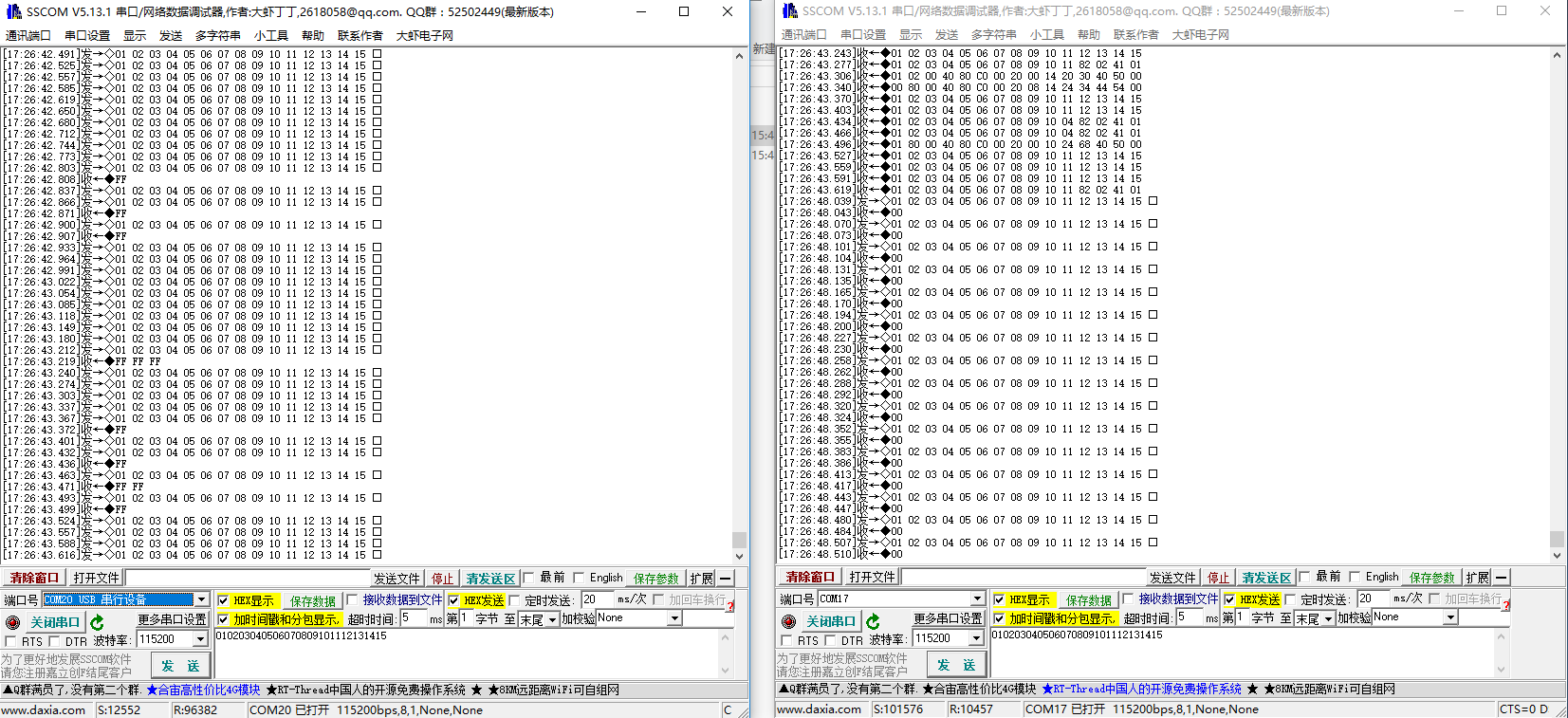The width and height of the screenshot is (1568, 718).
Task: Click the red port status indicator in the COM20 window
Action: click(12, 622)
